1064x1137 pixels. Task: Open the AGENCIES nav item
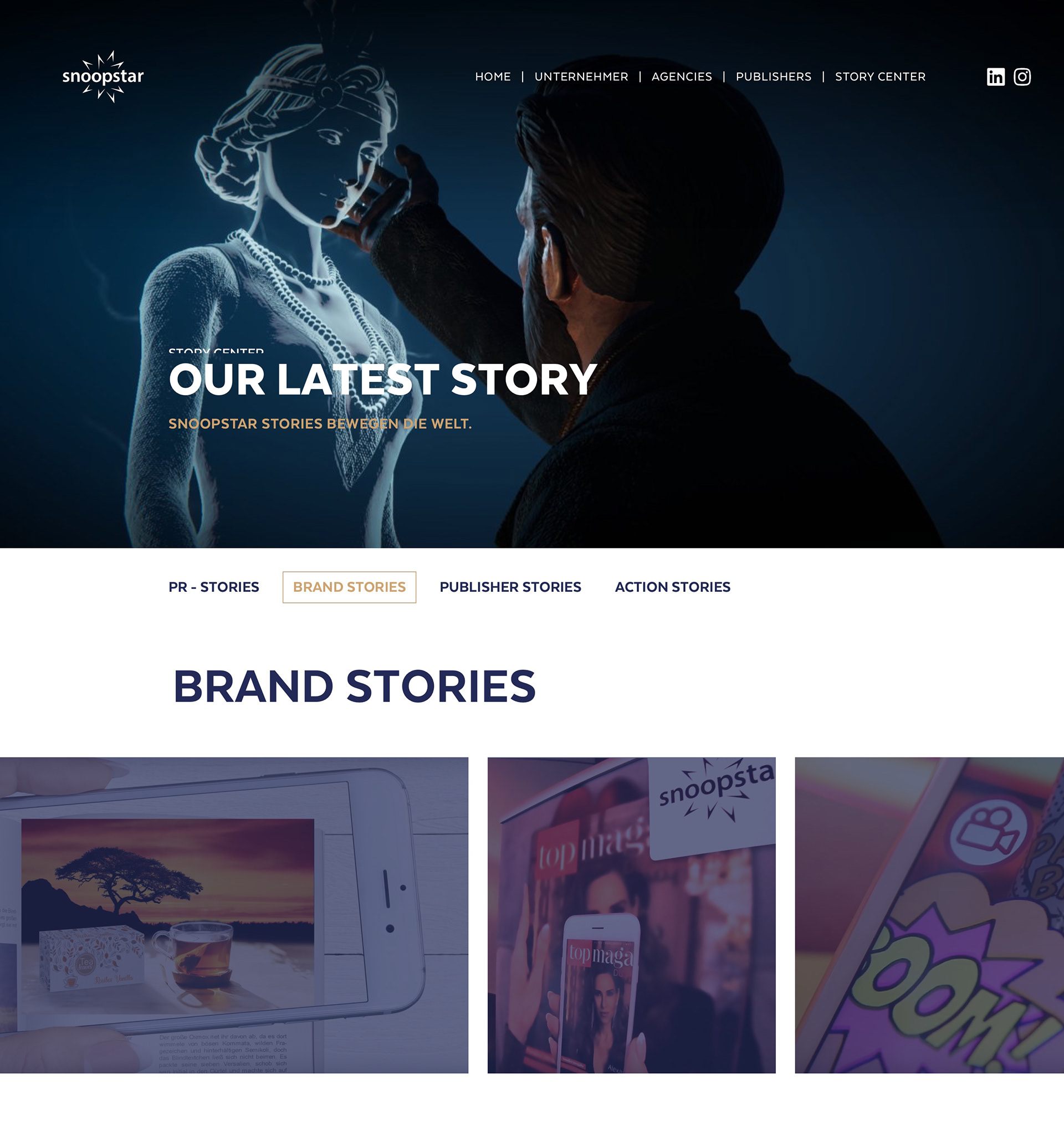click(x=681, y=76)
